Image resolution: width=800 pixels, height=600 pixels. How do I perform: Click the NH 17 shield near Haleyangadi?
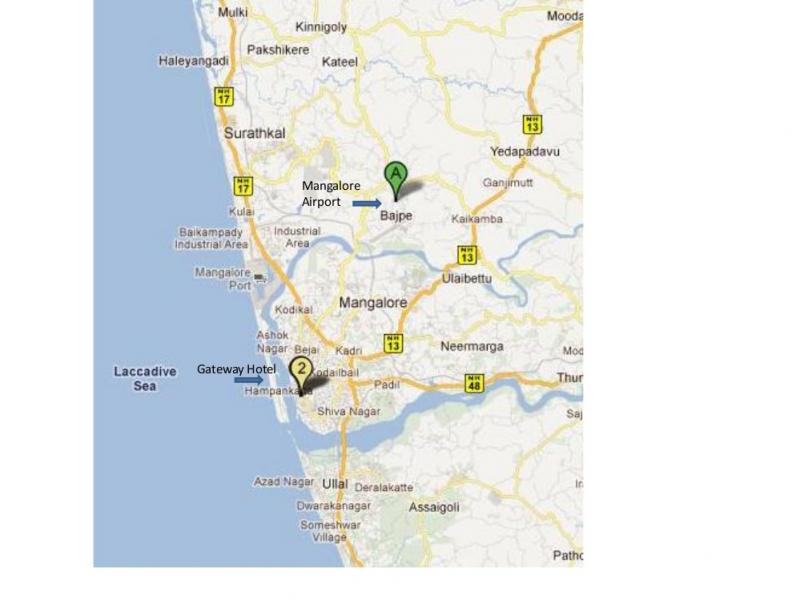coord(224,96)
